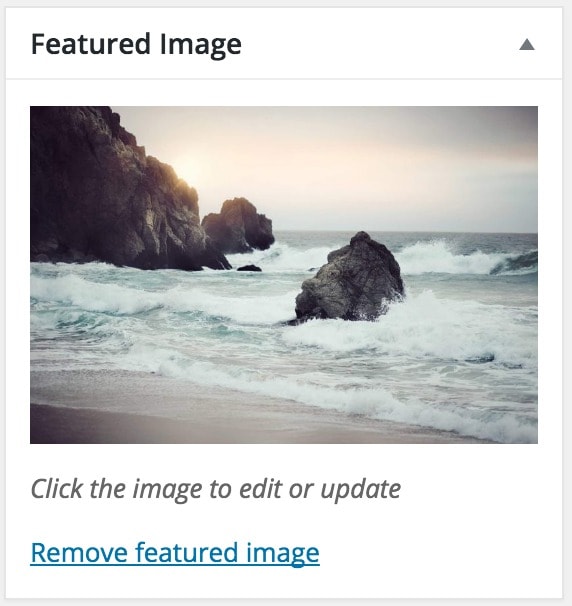Image resolution: width=572 pixels, height=606 pixels.
Task: Open the ocean rocks image for editing
Action: [x=284, y=275]
